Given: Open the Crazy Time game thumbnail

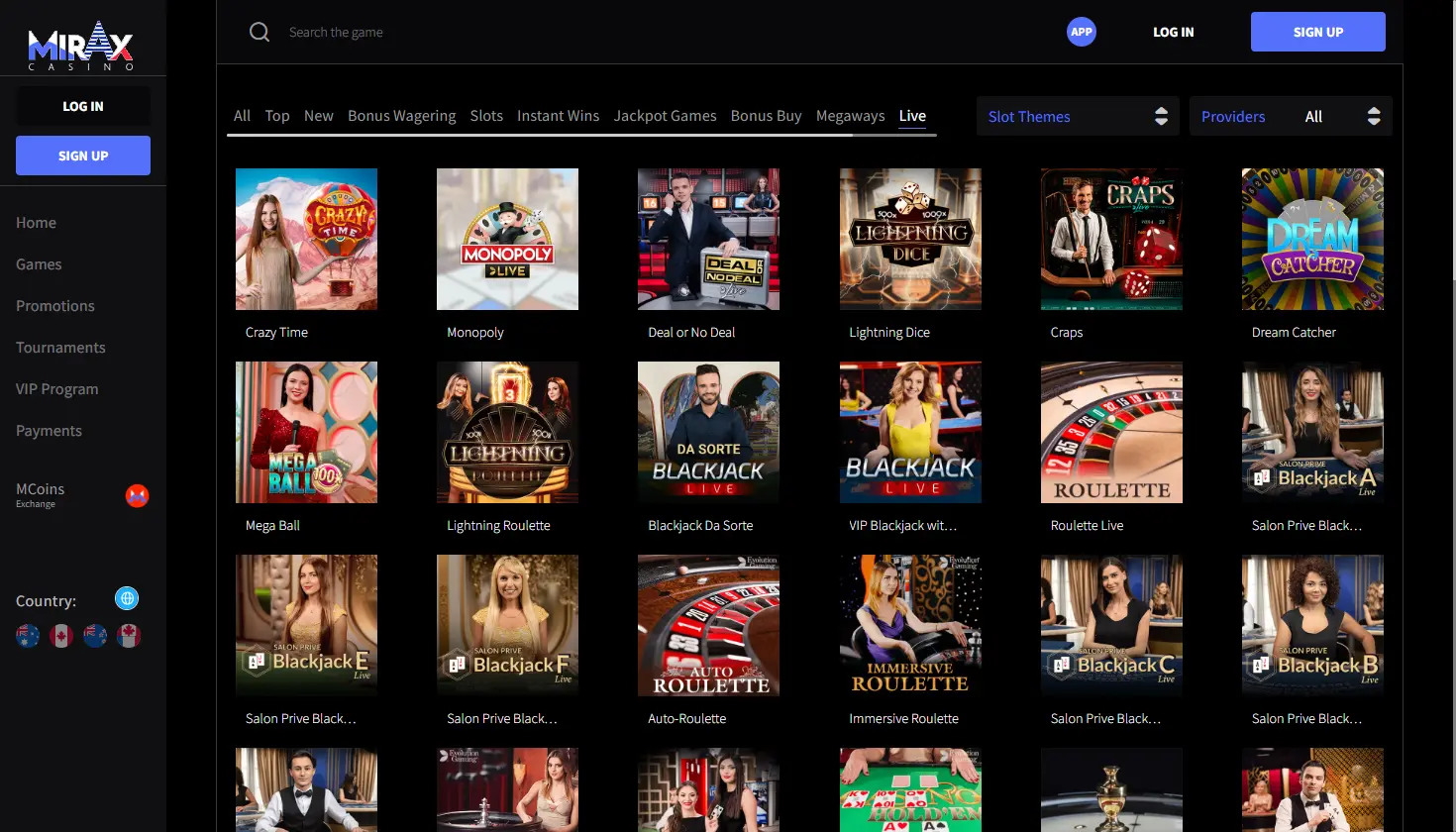Looking at the screenshot, I should (x=306, y=239).
